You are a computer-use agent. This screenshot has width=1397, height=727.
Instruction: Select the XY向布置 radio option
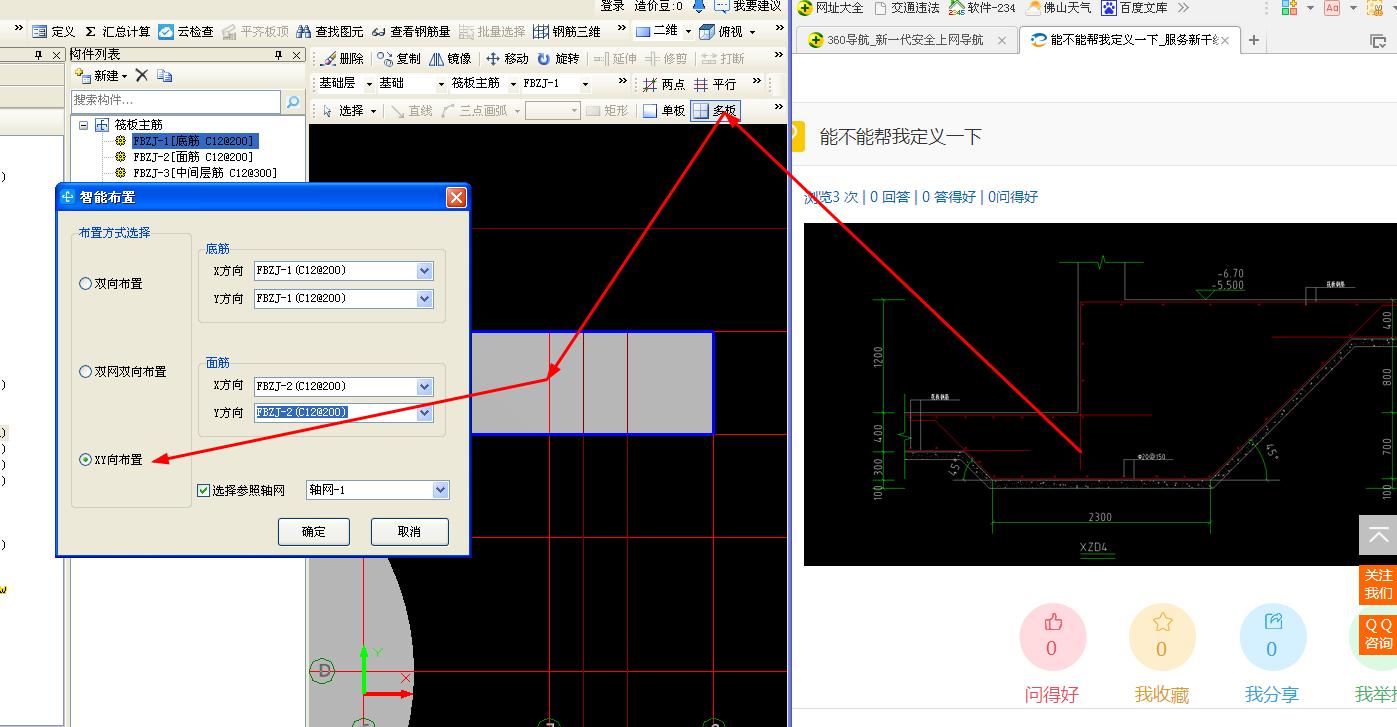click(85, 460)
